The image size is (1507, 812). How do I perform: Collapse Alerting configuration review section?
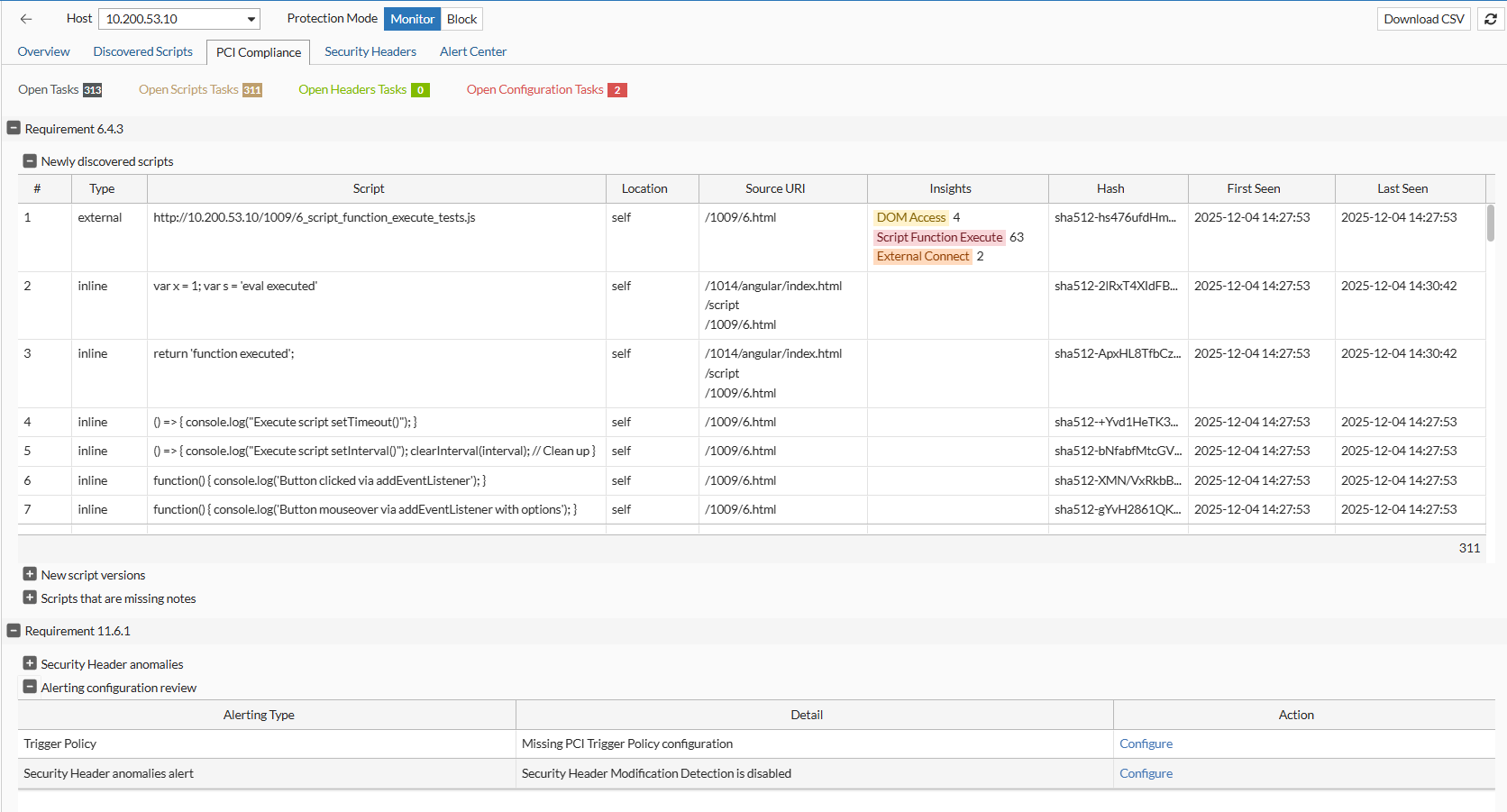point(30,688)
